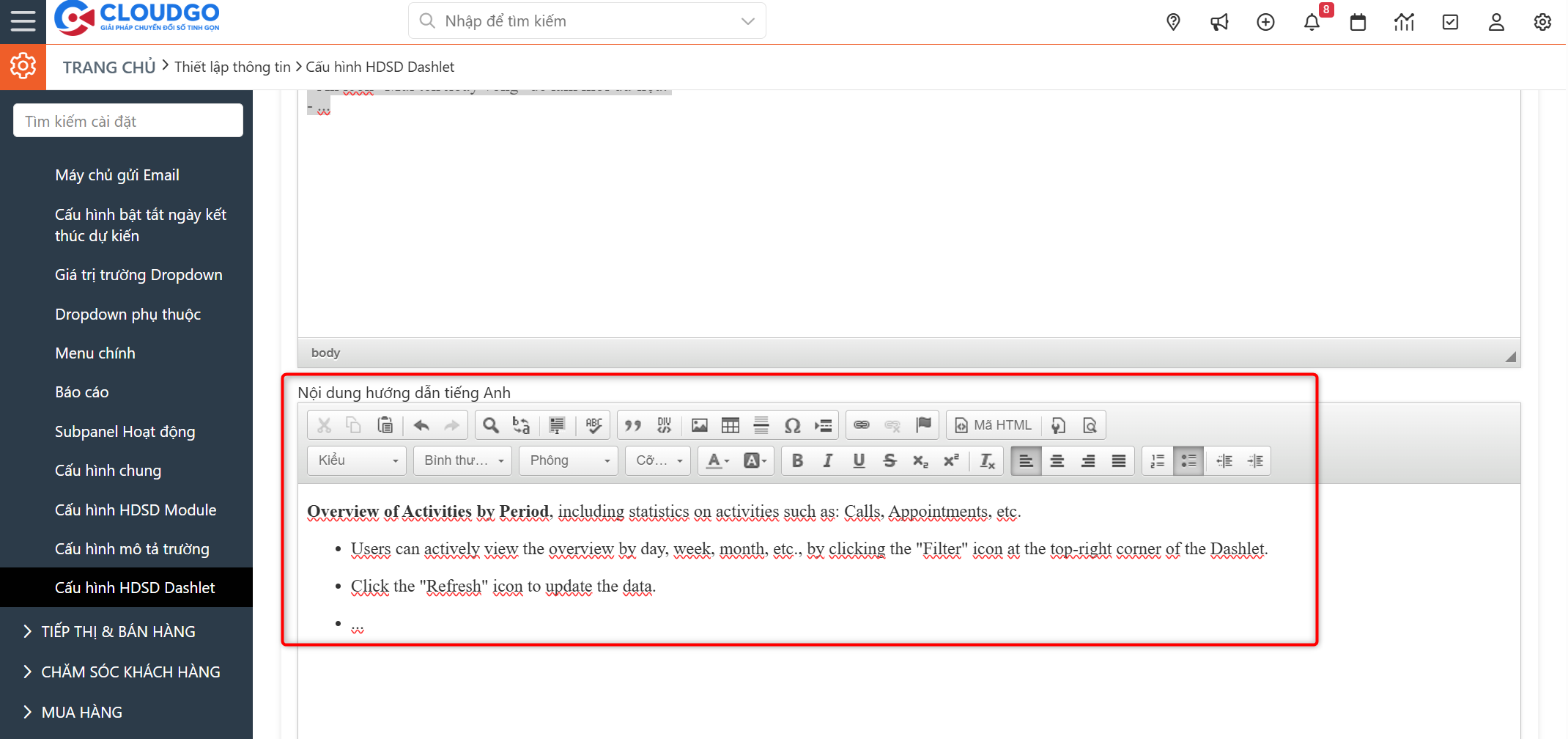Insert a block quote
1568x739 pixels.
(x=633, y=425)
